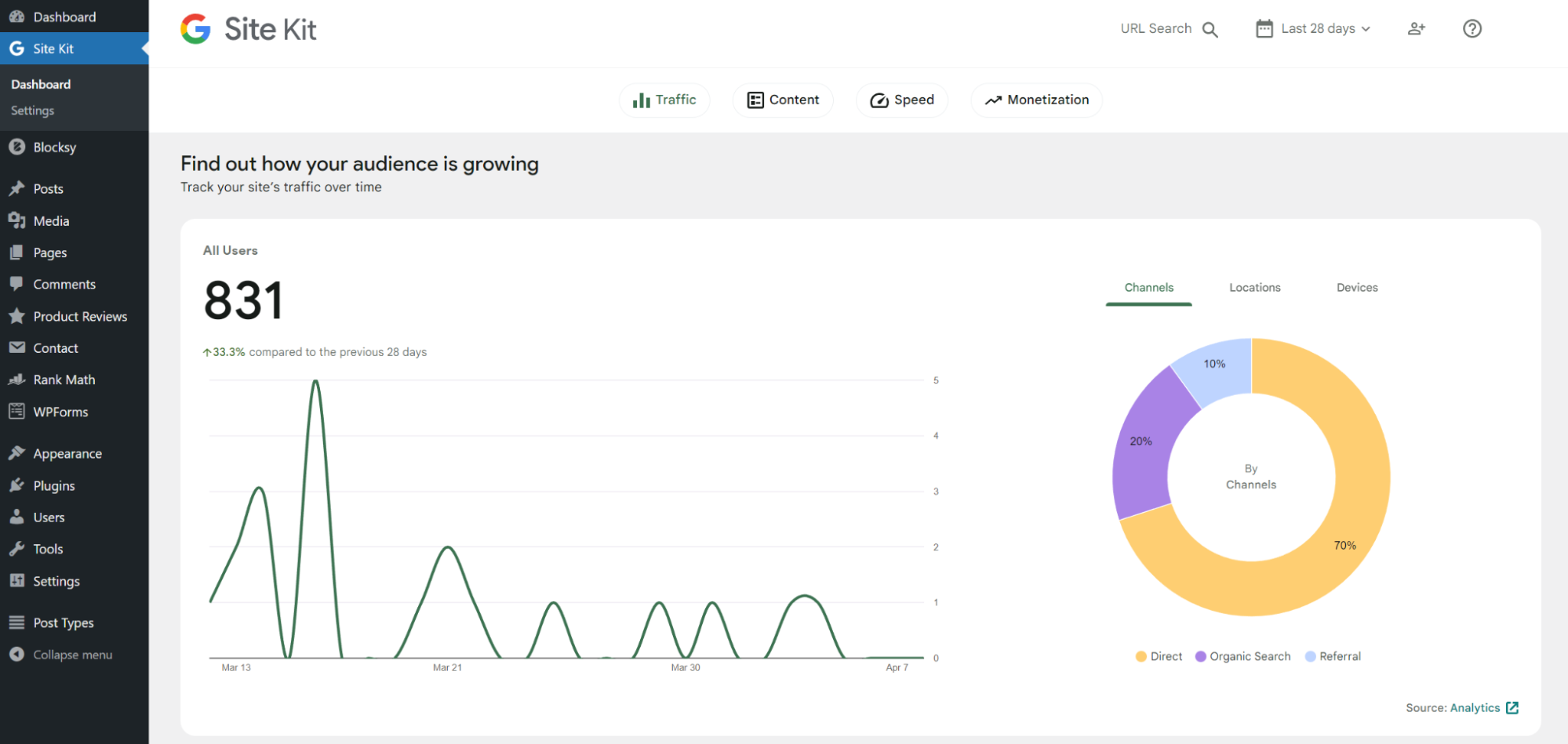The image size is (1568, 744).
Task: Jump to the Traffic section
Action: coord(664,100)
